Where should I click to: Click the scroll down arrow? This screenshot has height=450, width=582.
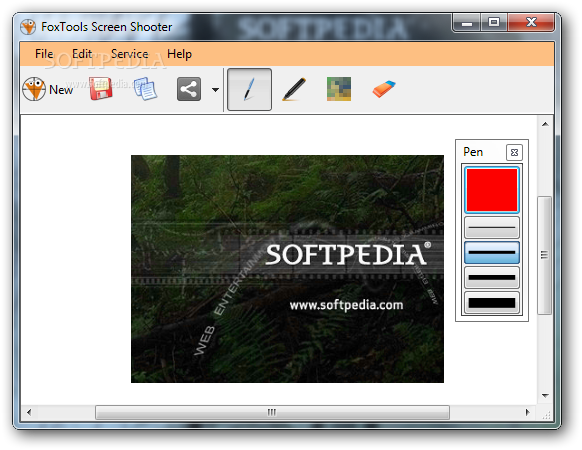click(545, 395)
